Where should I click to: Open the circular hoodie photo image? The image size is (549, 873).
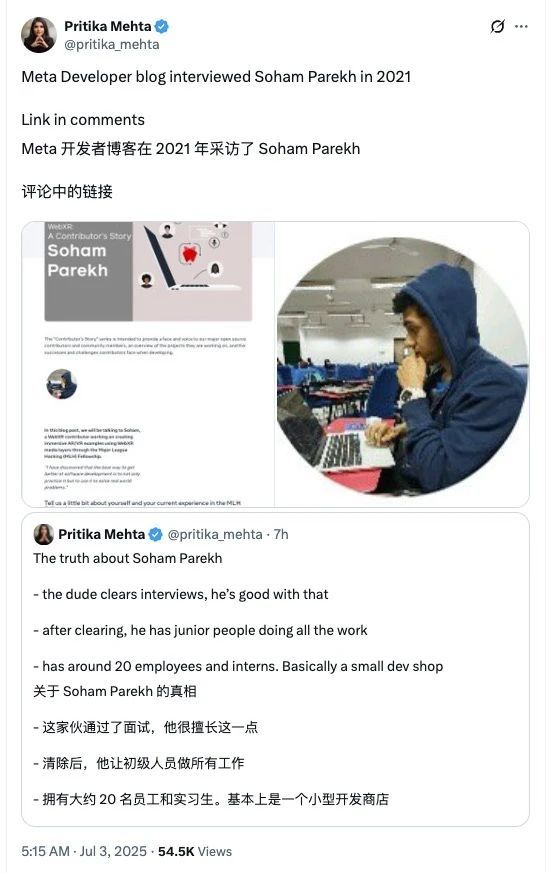coord(402,364)
